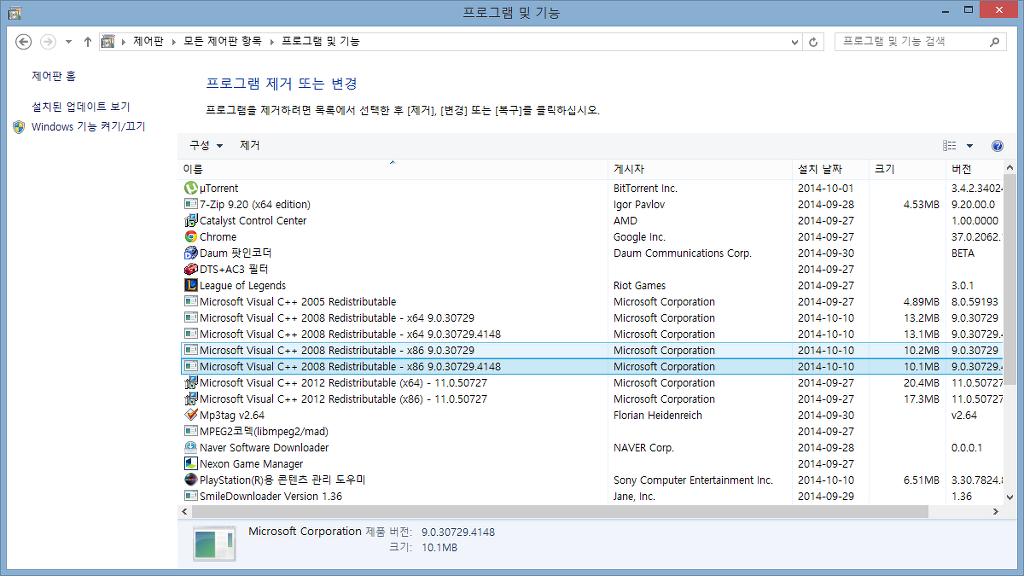Open help via the blue question mark icon
1024x576 pixels.
[x=997, y=145]
